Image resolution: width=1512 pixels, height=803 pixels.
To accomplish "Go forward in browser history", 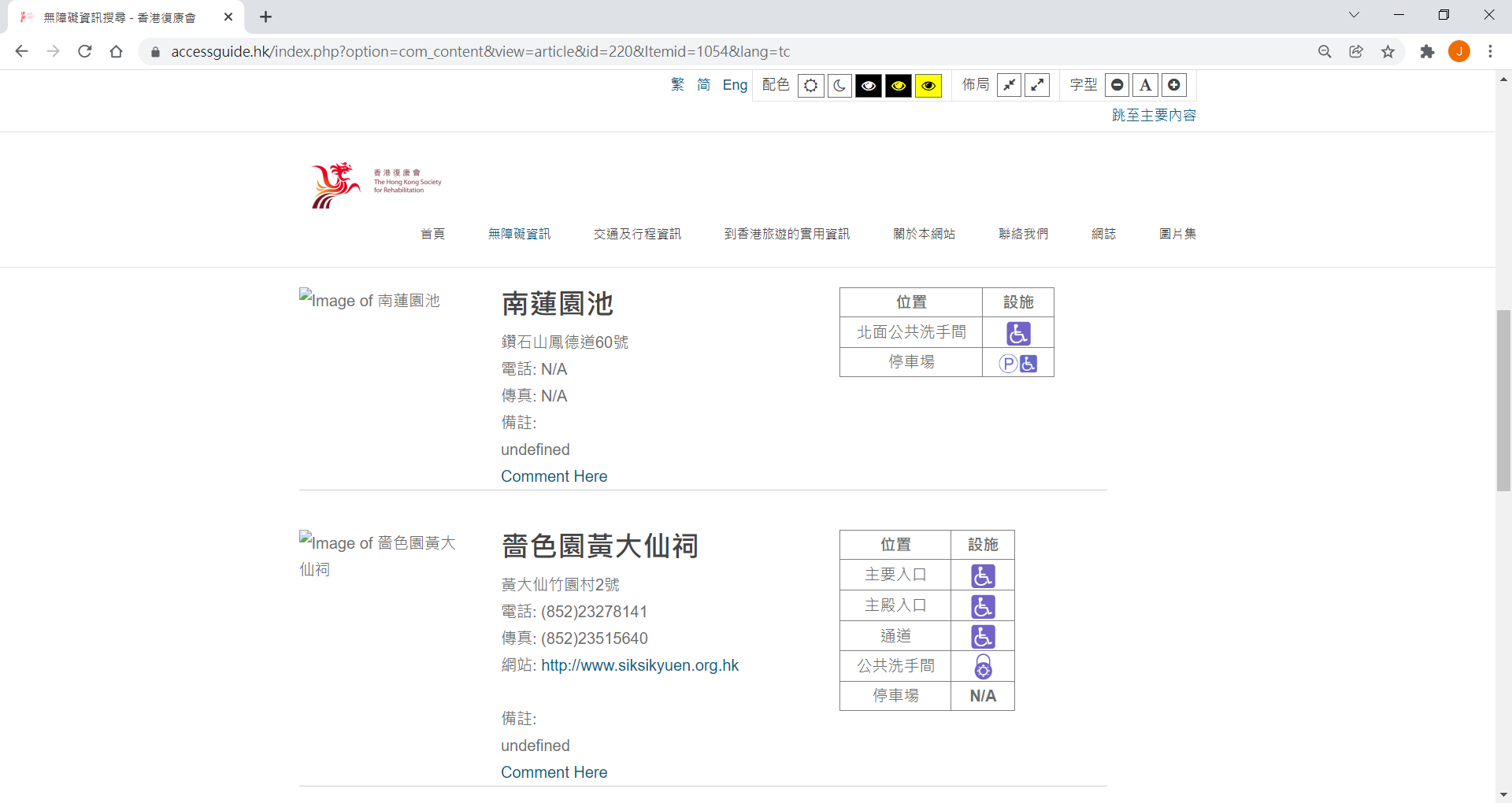I will [53, 51].
